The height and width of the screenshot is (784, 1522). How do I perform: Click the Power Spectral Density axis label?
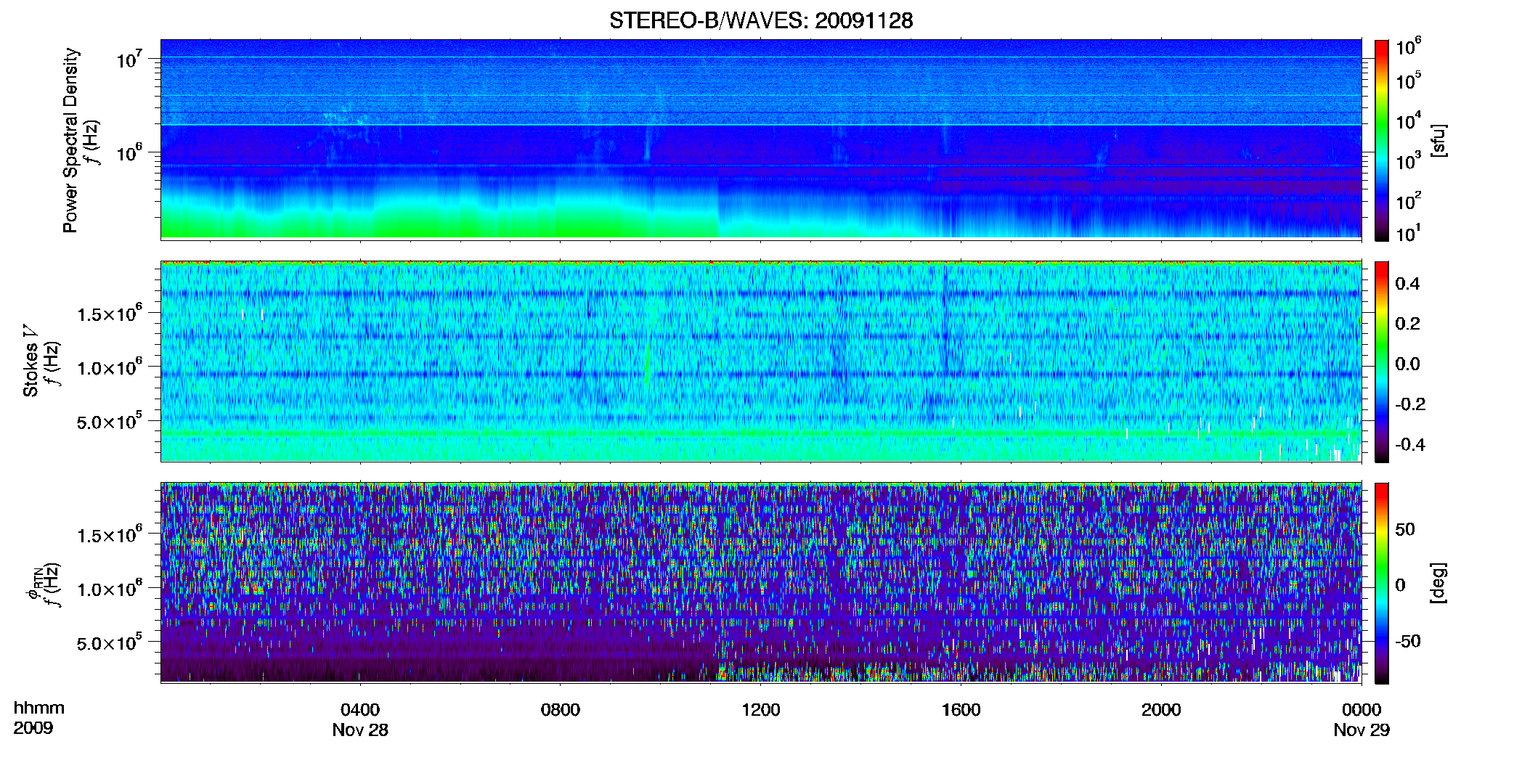tap(70, 140)
